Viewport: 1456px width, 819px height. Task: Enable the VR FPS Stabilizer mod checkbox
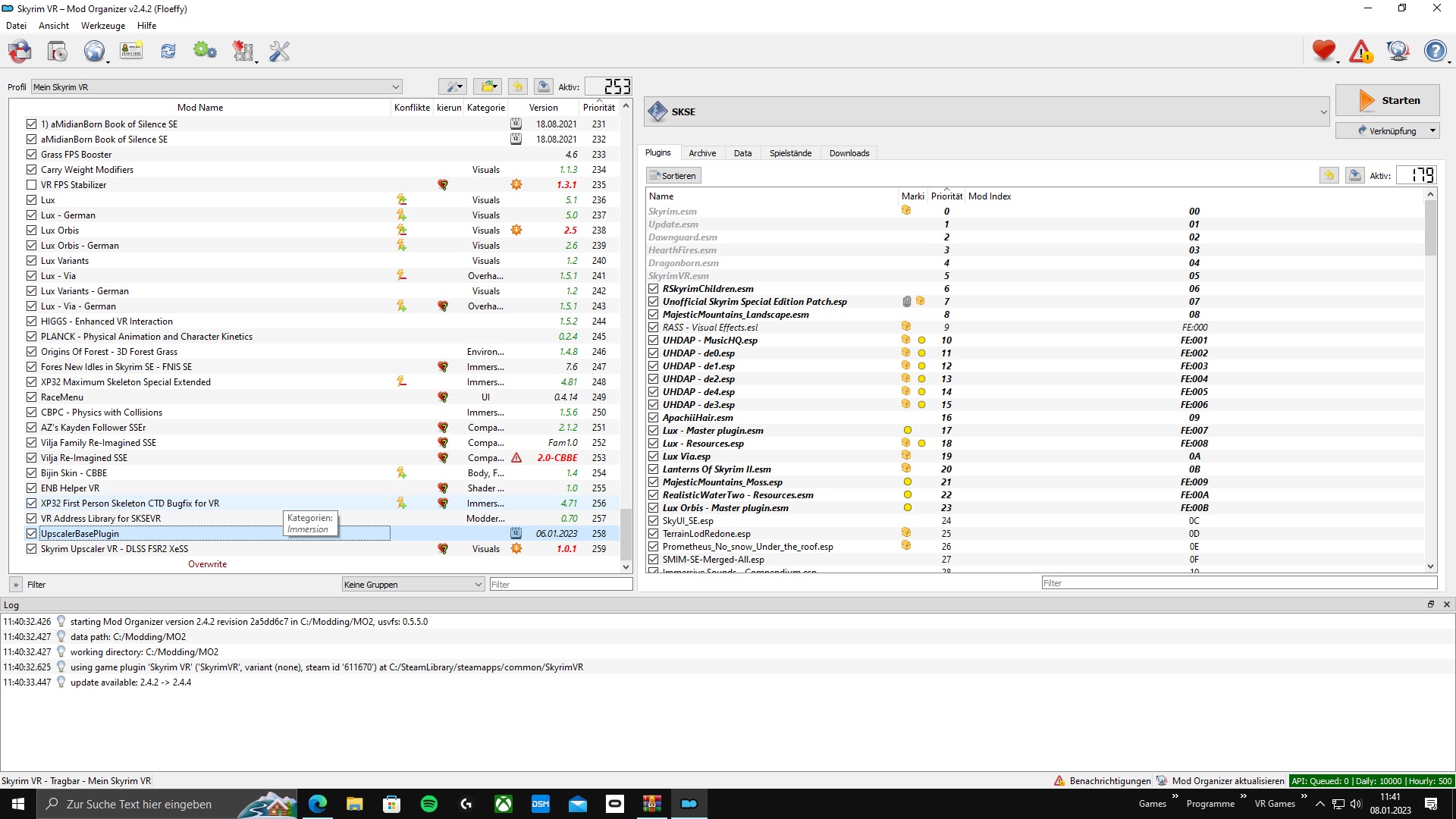[x=31, y=185]
